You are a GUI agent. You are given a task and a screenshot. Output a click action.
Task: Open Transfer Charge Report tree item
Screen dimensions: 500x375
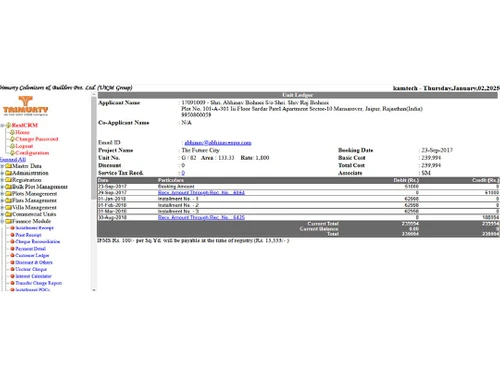coord(38,283)
